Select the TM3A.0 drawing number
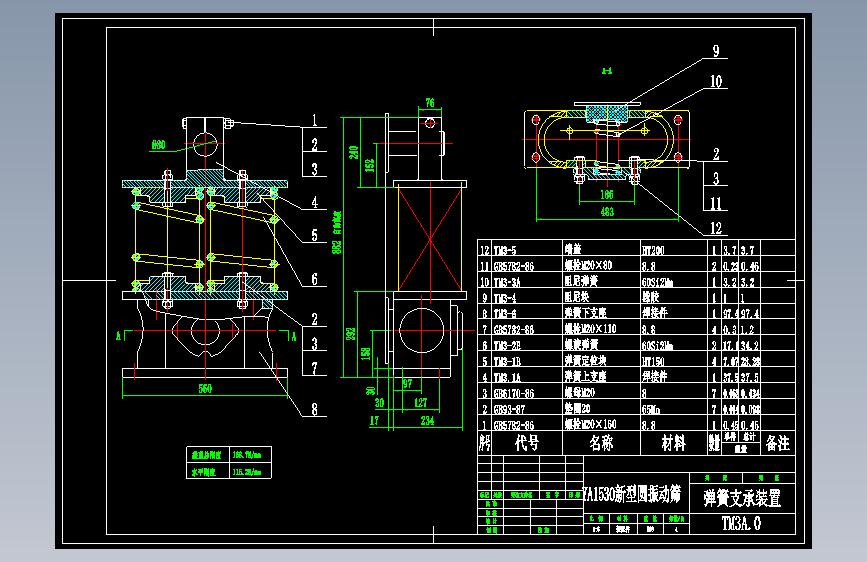 pos(741,524)
